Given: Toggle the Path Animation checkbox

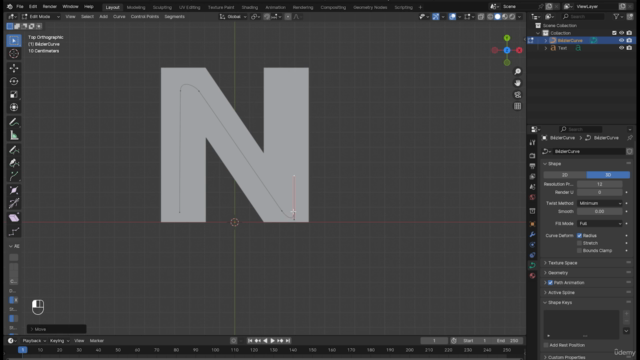Looking at the screenshot, I should pos(550,283).
